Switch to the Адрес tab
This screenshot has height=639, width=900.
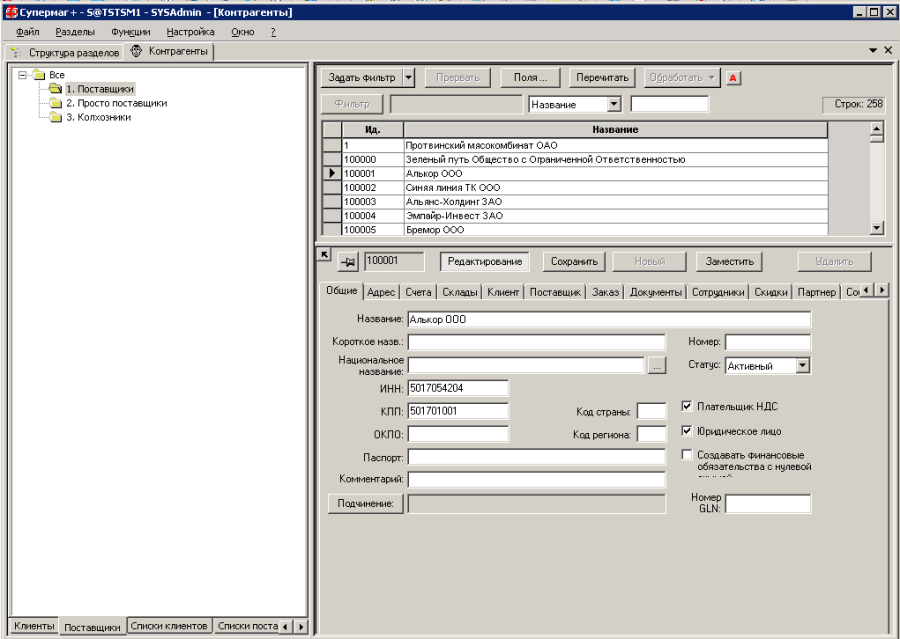(381, 292)
